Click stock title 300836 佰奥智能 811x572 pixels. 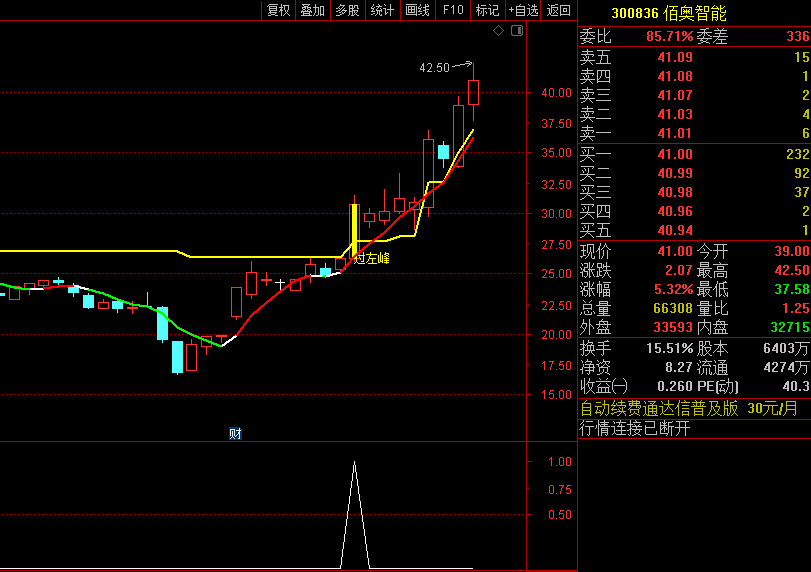tap(669, 13)
